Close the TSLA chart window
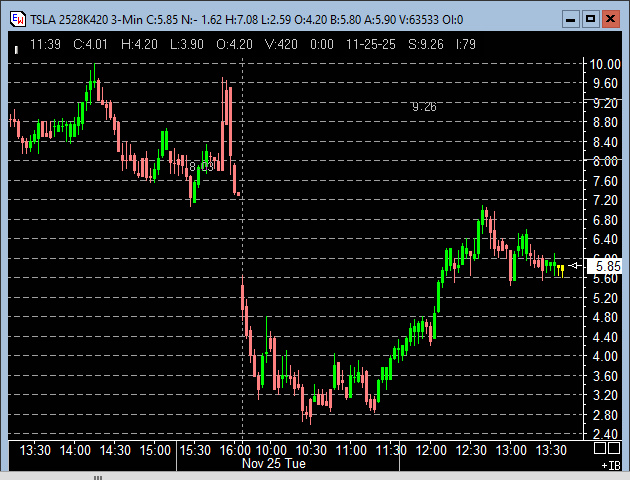This screenshot has height=480, width=630. click(x=612, y=18)
